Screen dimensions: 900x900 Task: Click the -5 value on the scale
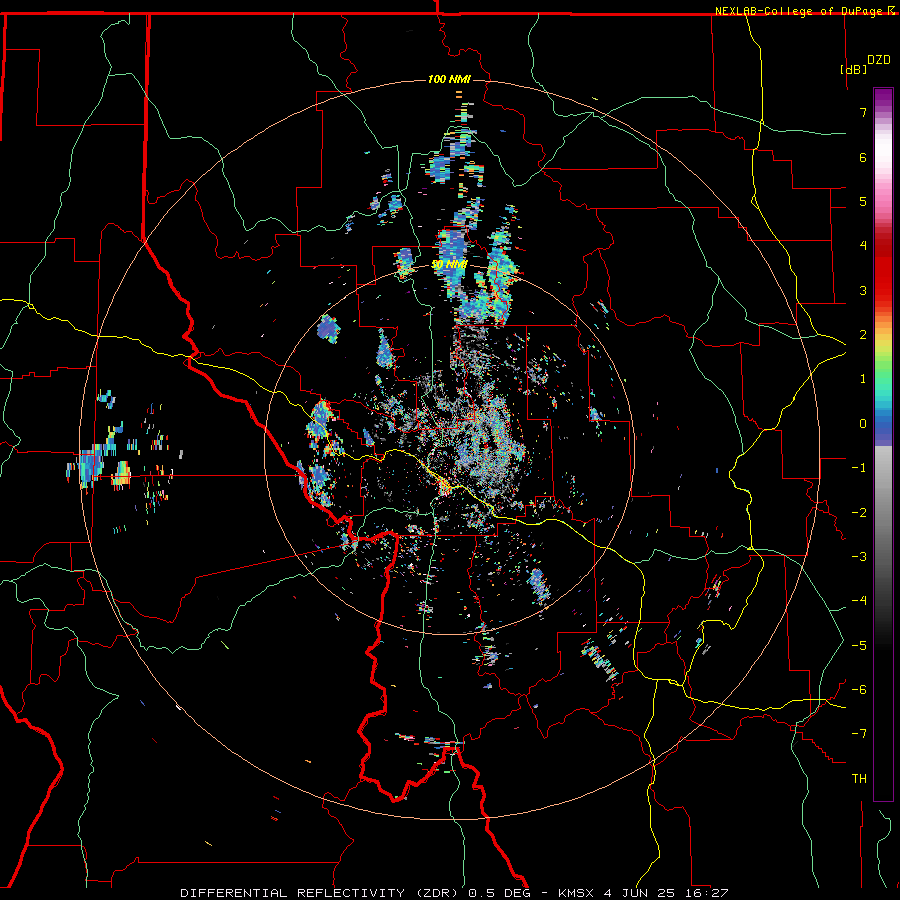(x=859, y=646)
